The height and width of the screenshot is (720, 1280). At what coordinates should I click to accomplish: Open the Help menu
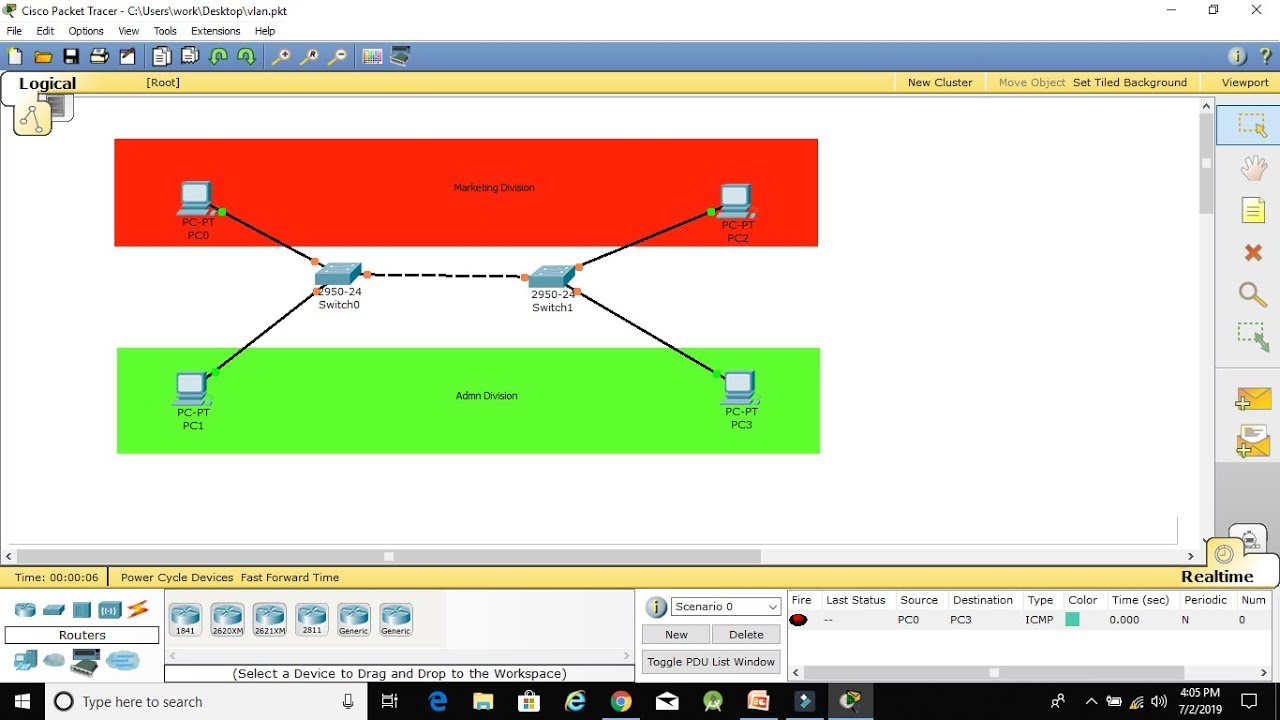click(x=265, y=31)
